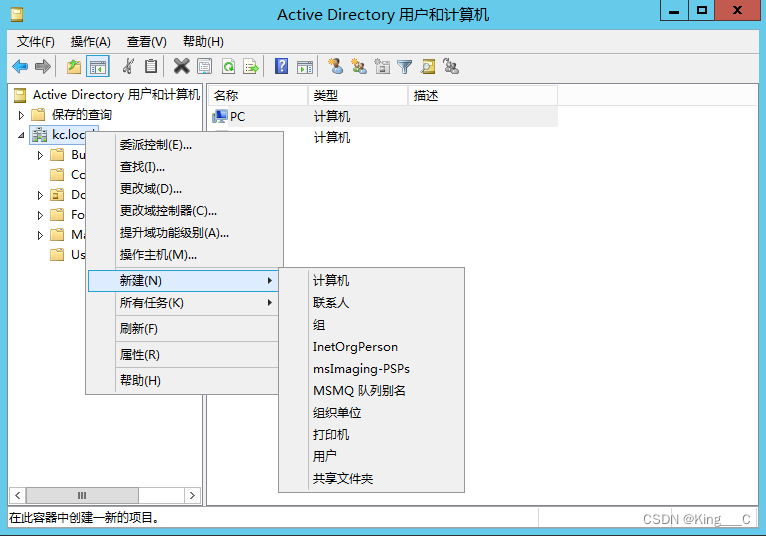
Task: Open the 文件(F) menu
Action: coord(36,42)
